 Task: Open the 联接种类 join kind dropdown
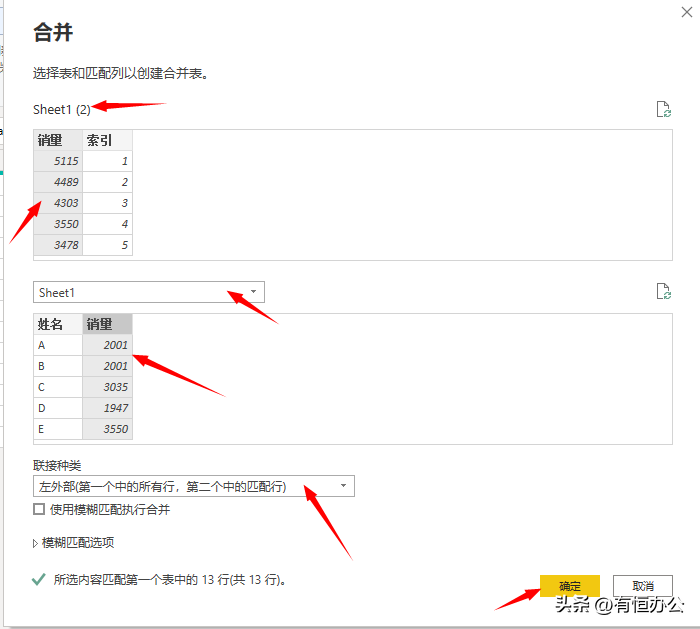pyautogui.click(x=194, y=486)
